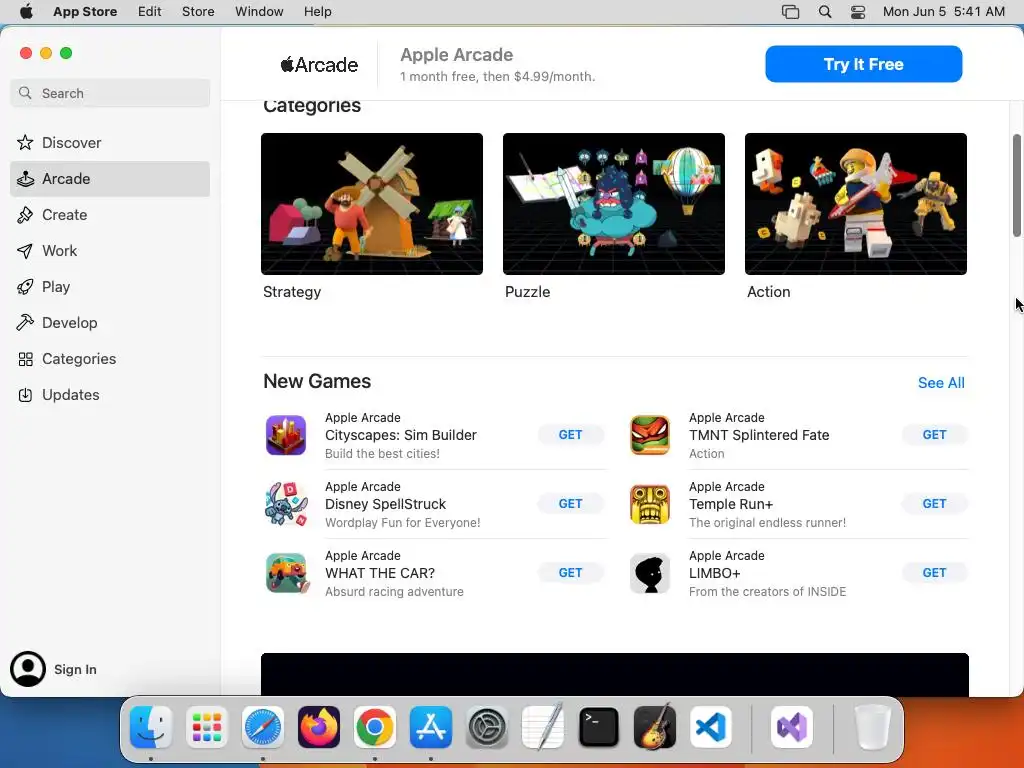This screenshot has width=1024, height=768.
Task: Open LIMBO+ app icon
Action: tap(650, 573)
